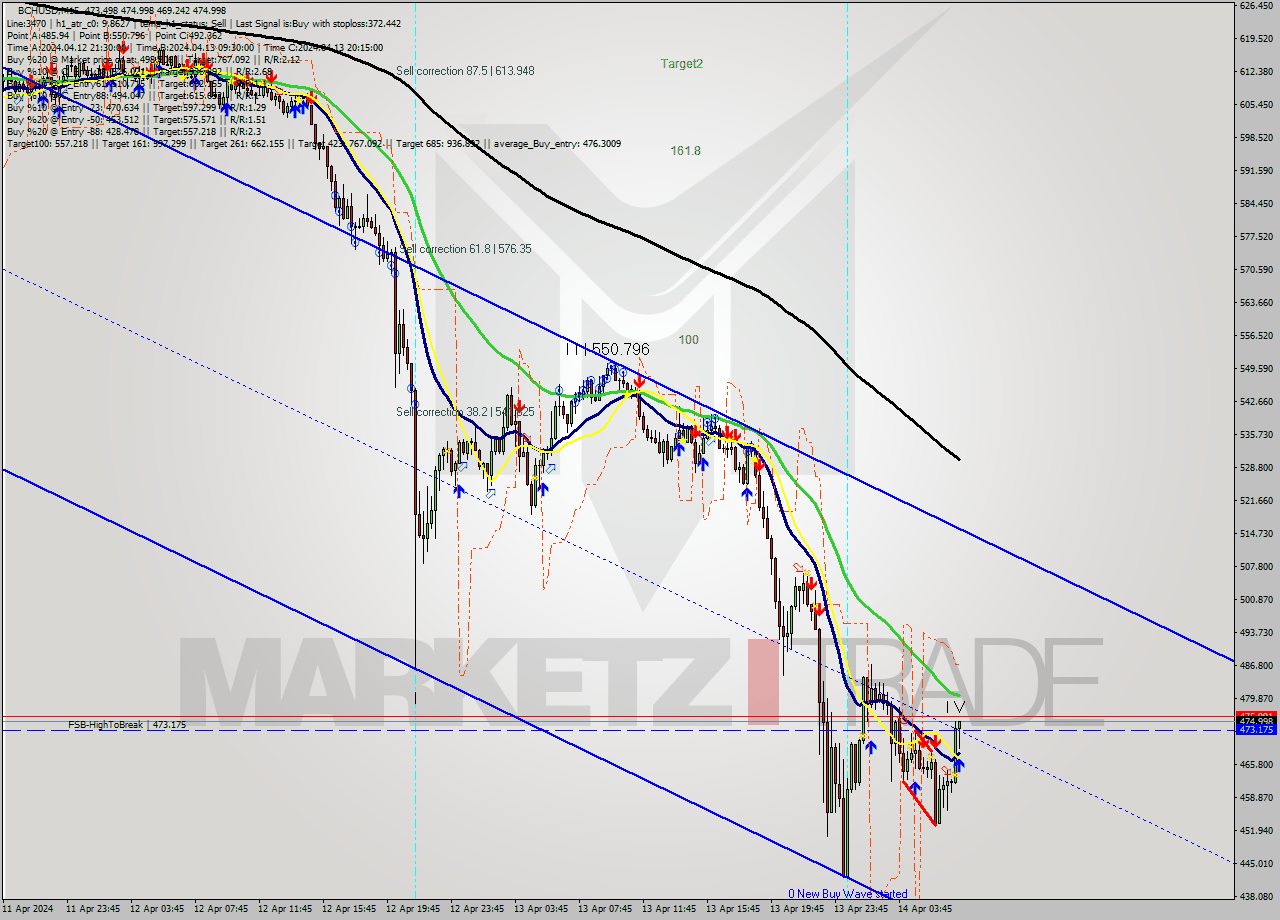
Task: Click the '161.8' Fibonacci level label
Action: [685, 151]
